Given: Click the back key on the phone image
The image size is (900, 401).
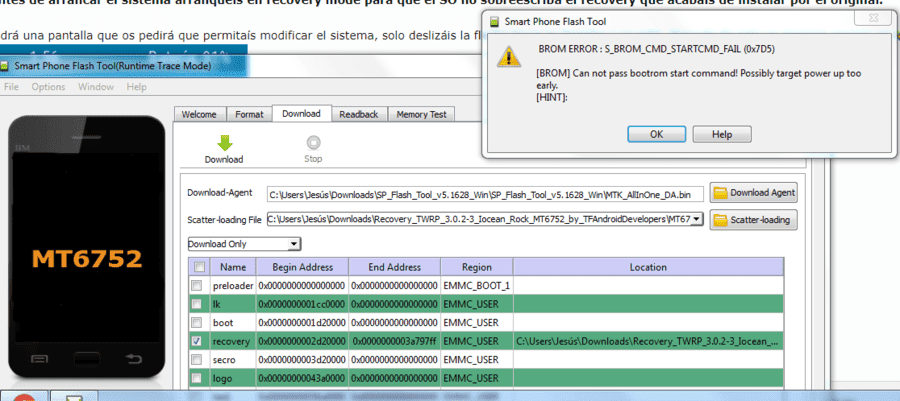Looking at the screenshot, I should point(133,360).
